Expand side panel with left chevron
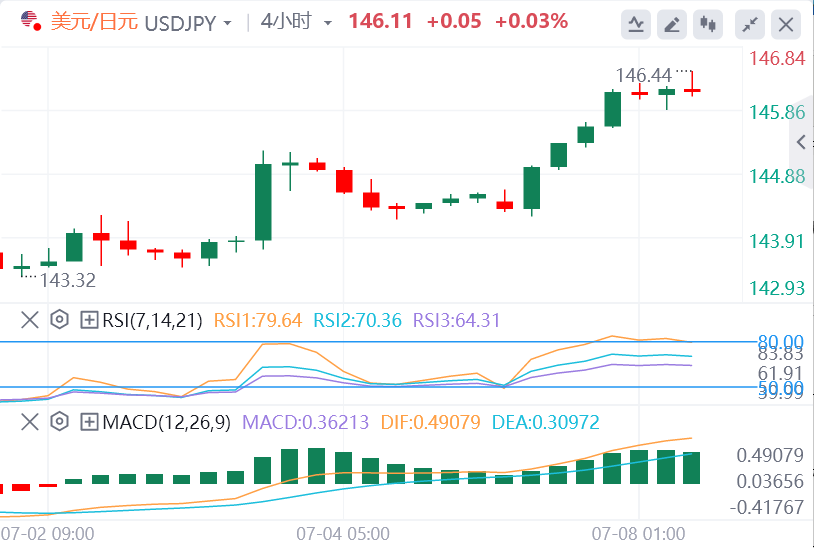 [801, 142]
